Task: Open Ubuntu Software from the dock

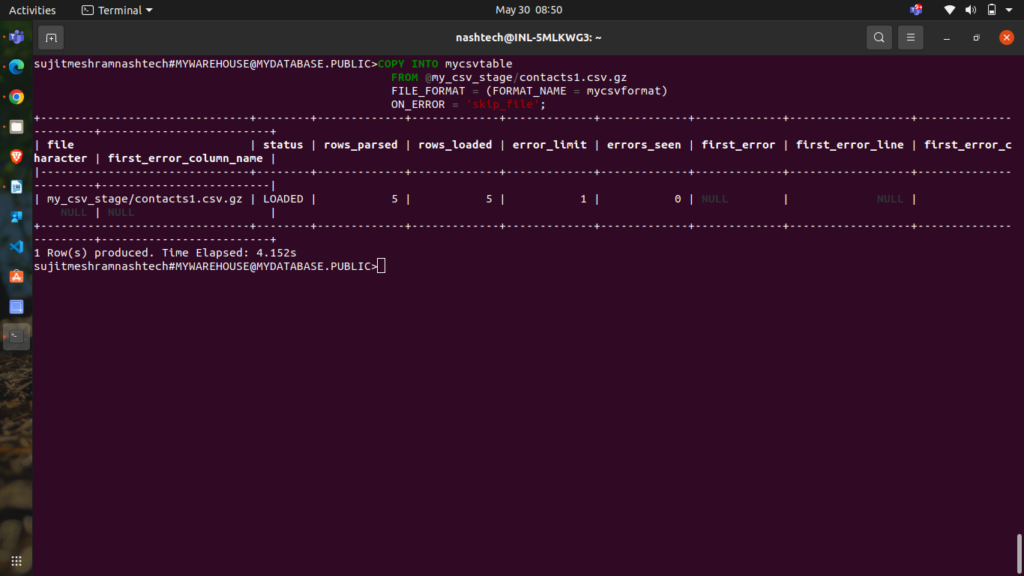Action: click(16, 276)
